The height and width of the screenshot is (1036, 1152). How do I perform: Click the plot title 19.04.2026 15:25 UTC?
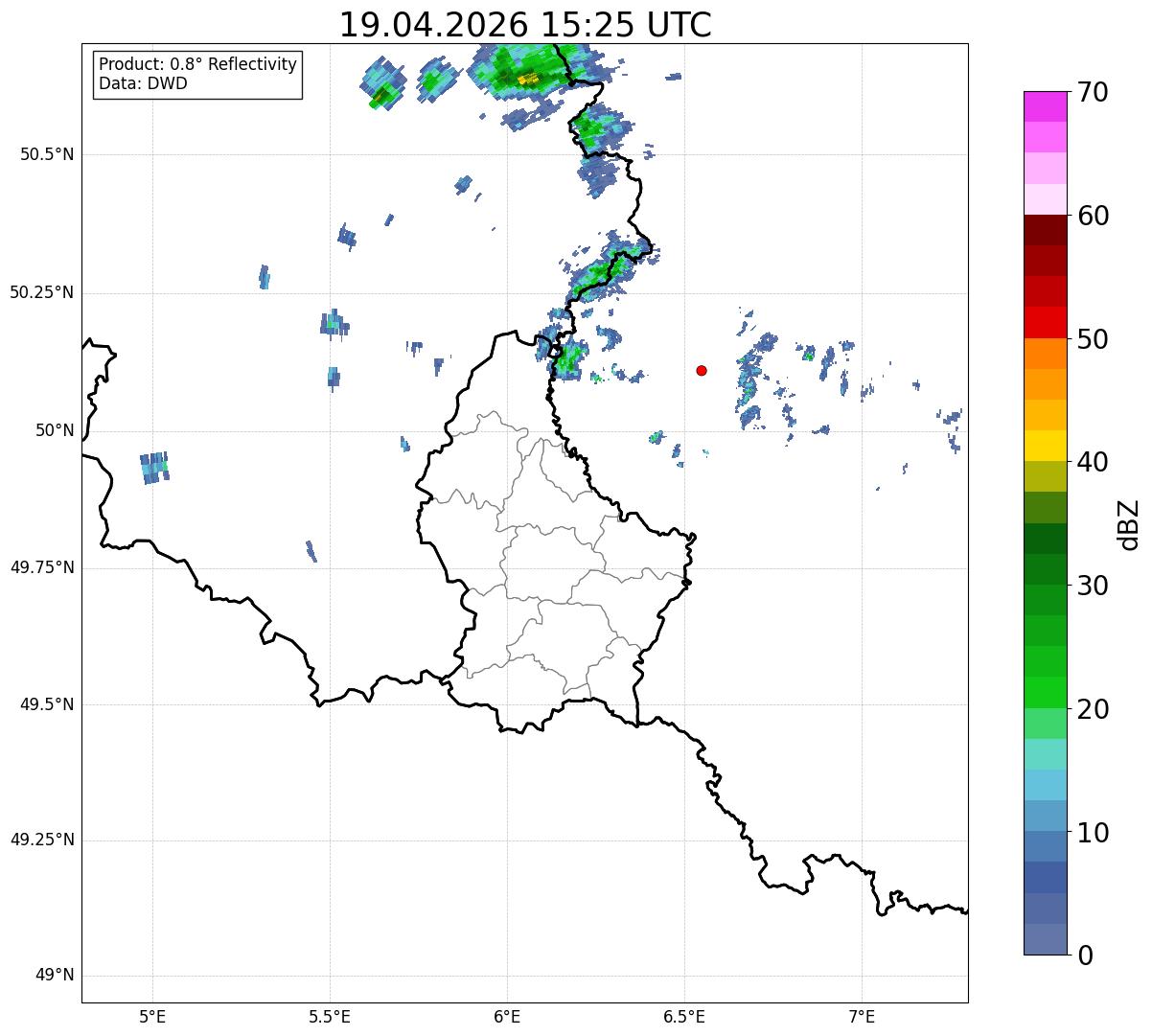(525, 25)
